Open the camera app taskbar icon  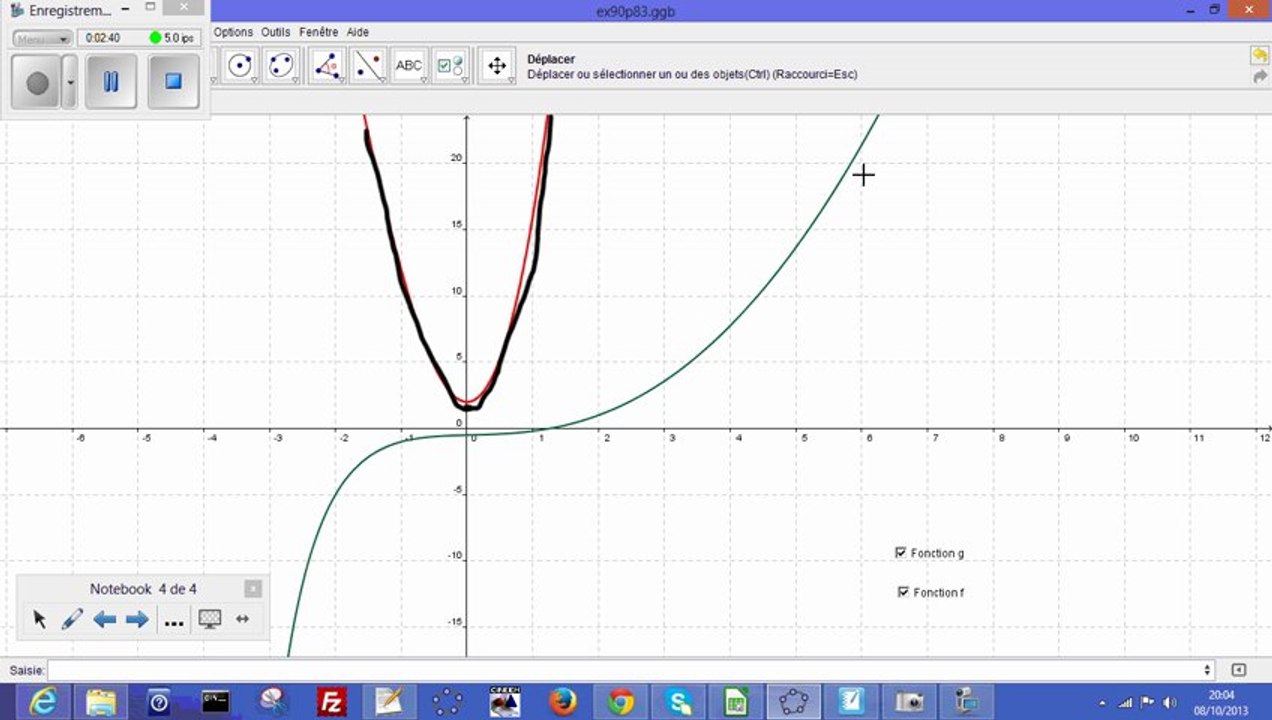(x=910, y=702)
